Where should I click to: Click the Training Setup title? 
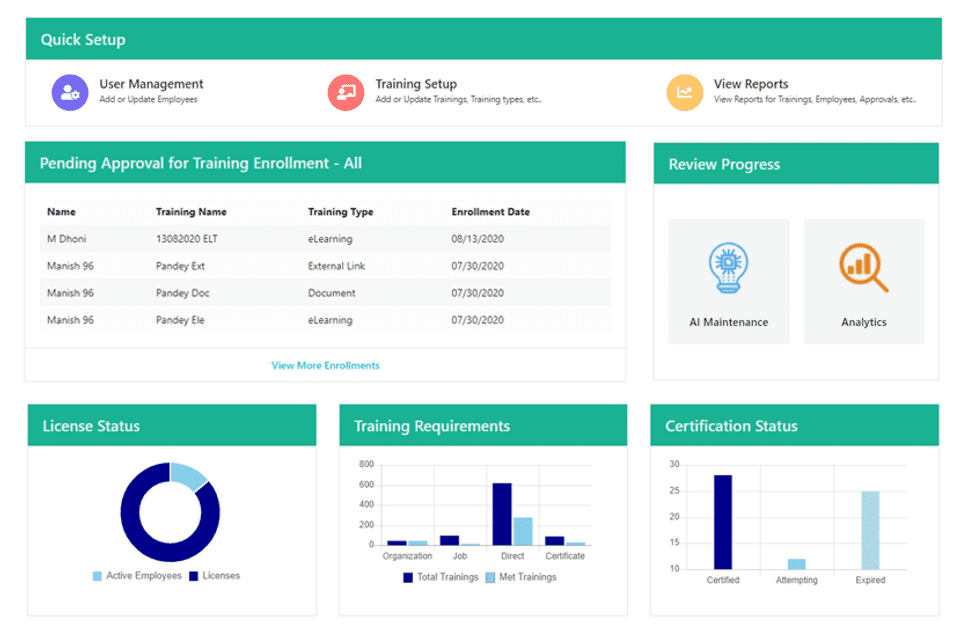pyautogui.click(x=416, y=84)
